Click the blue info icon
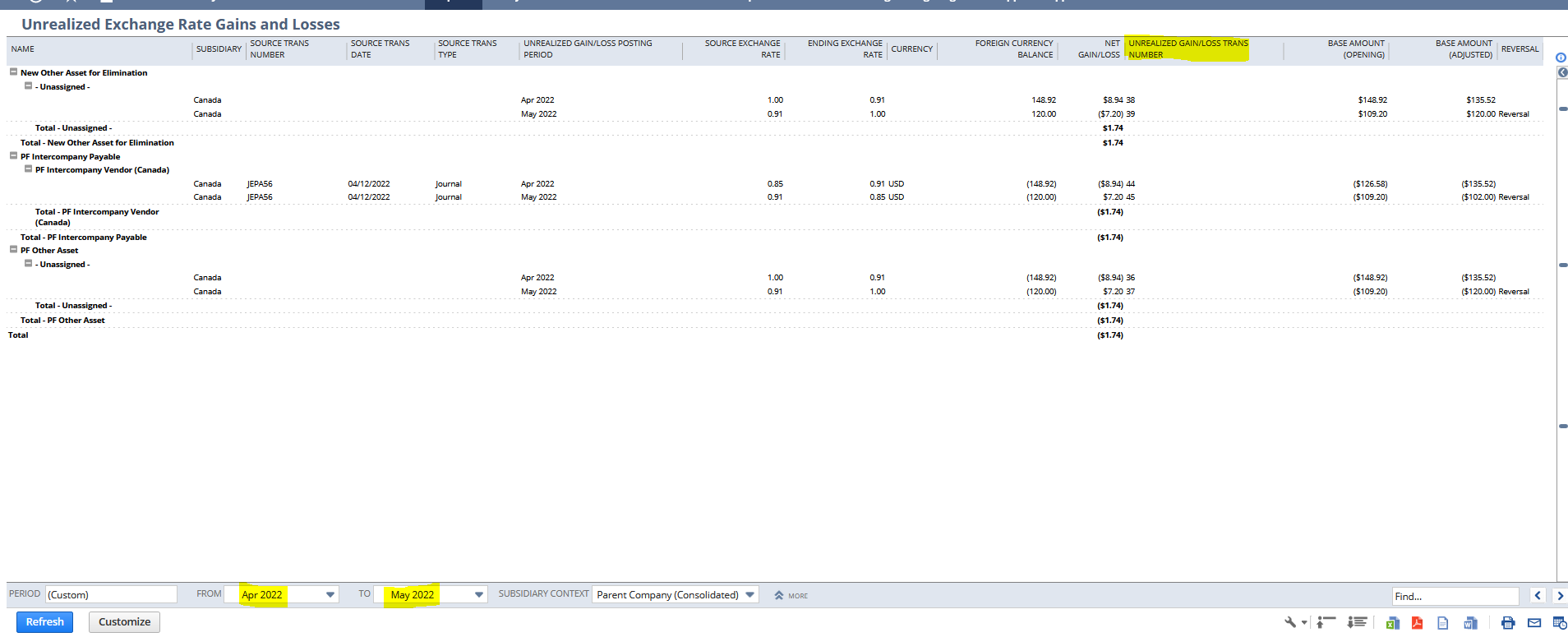This screenshot has height=637, width=1568. 1561,58
